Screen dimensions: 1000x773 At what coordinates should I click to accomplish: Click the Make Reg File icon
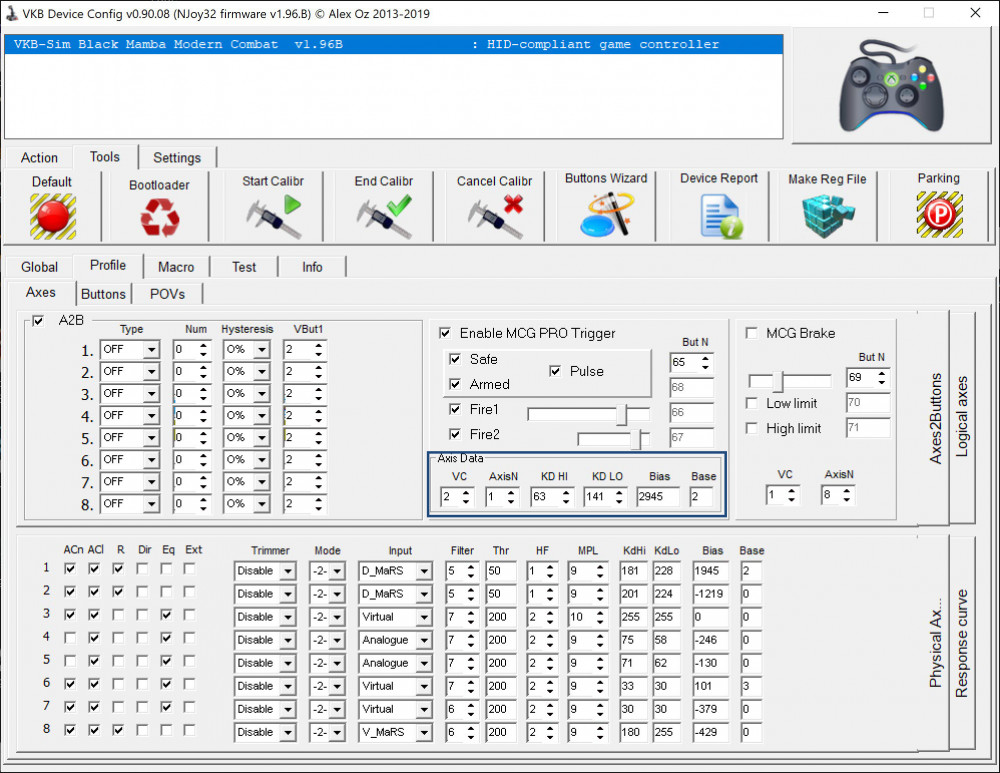(827, 216)
